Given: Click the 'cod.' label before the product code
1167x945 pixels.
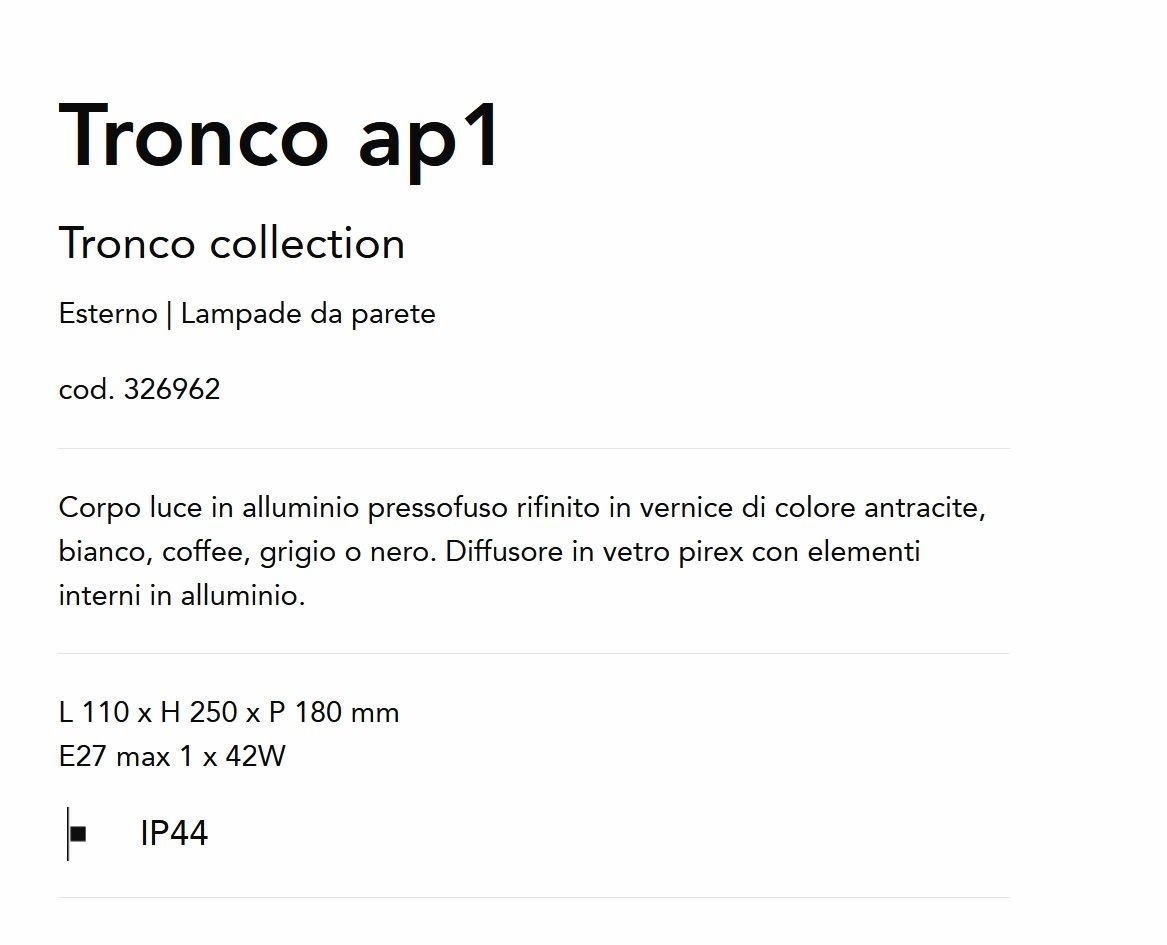Looking at the screenshot, I should 86,389.
